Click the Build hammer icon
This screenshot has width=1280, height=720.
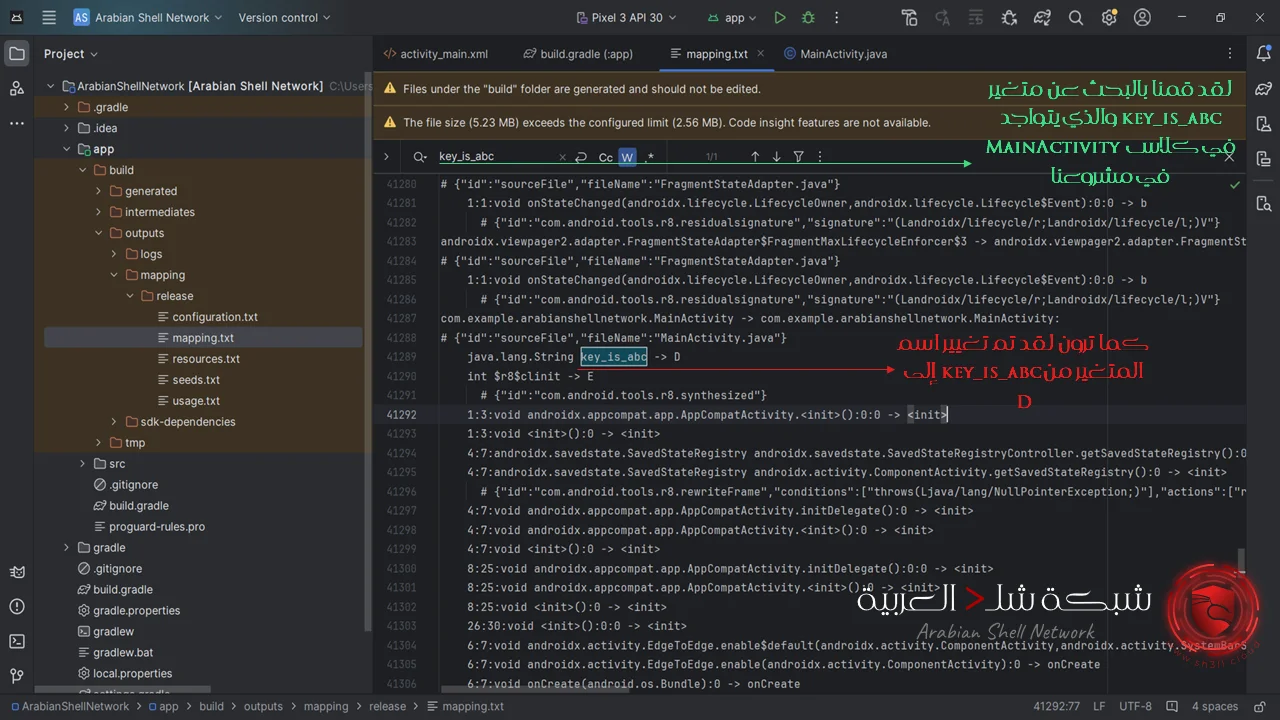click(x=909, y=18)
